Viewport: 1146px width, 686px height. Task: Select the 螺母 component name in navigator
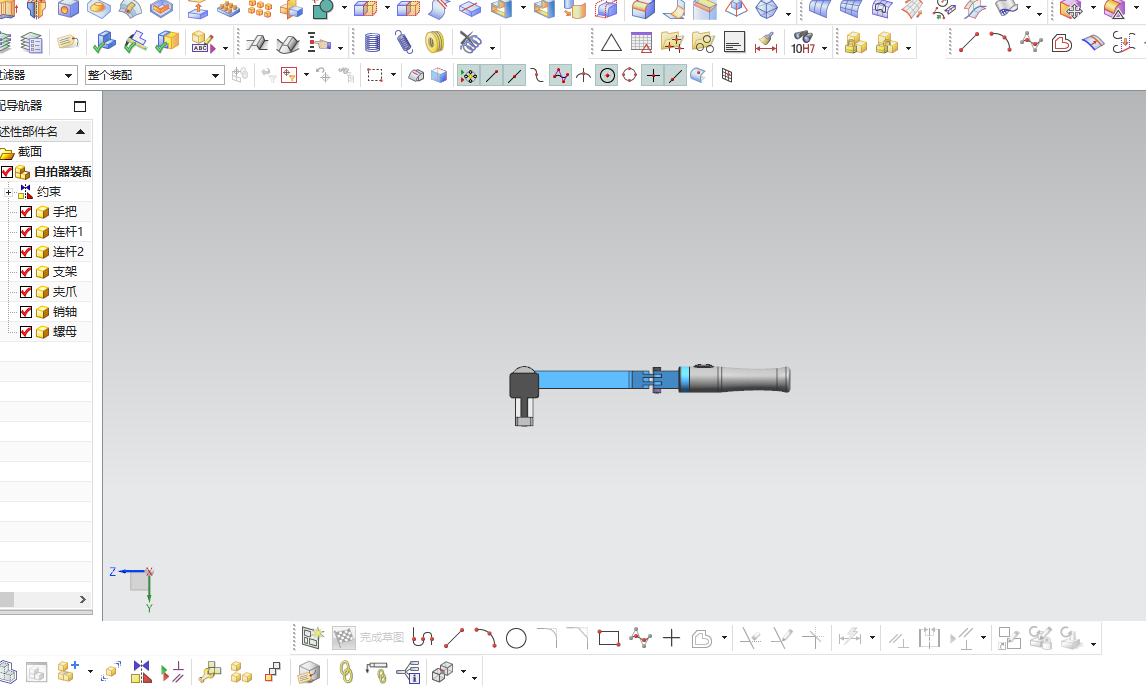(65, 332)
